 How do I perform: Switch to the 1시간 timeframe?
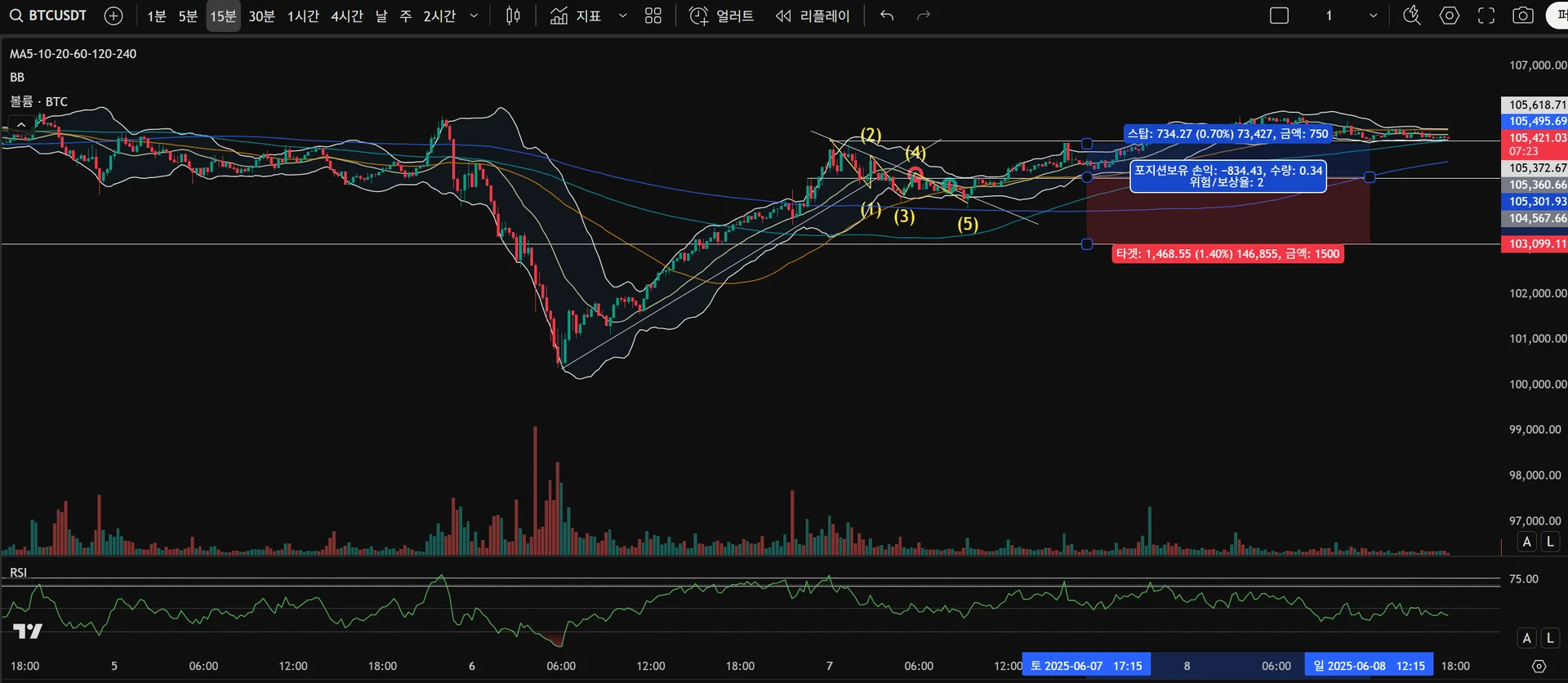[303, 16]
